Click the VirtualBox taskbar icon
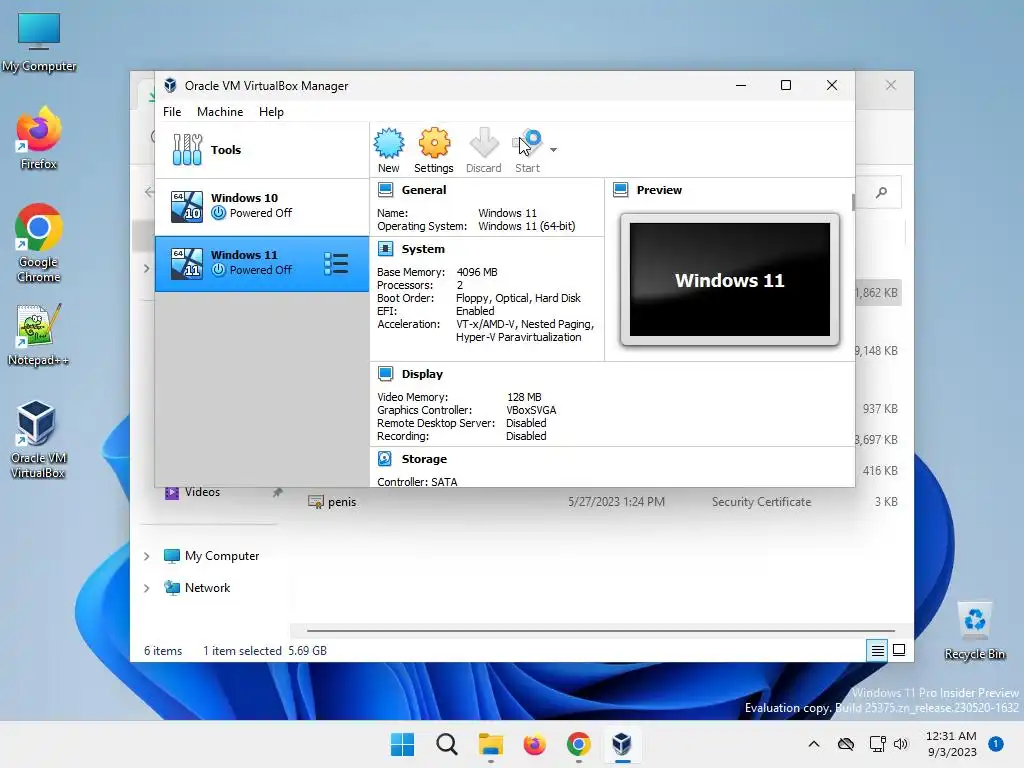This screenshot has width=1024, height=768. point(622,744)
